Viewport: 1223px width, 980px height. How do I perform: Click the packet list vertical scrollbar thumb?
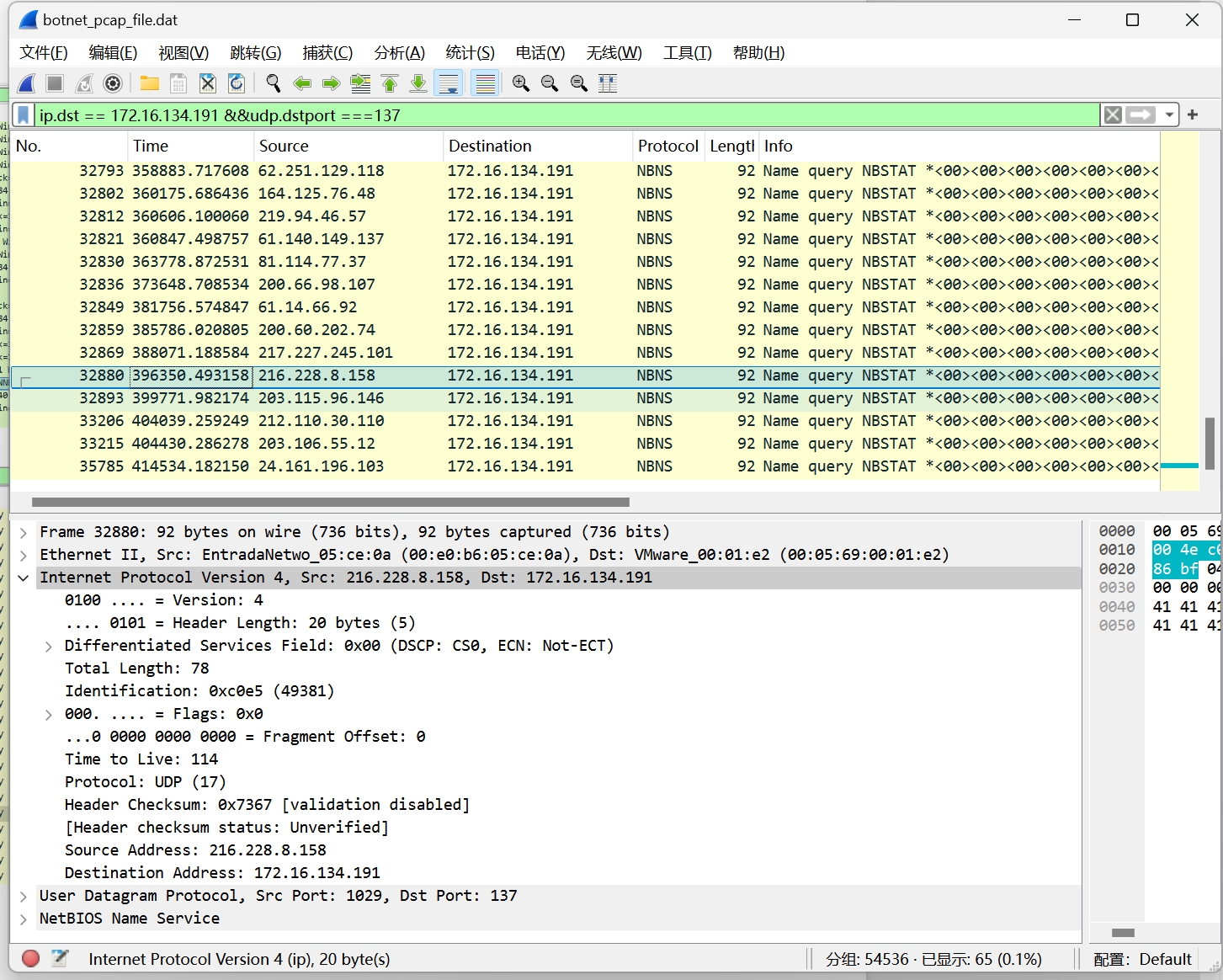[1210, 443]
